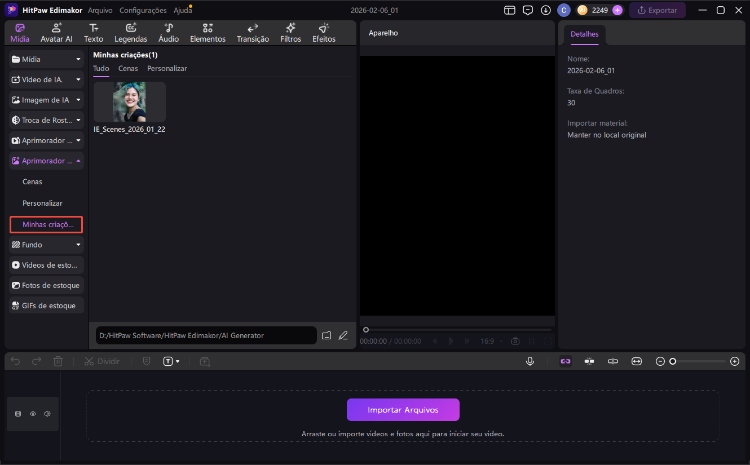750x465 pixels.
Task: Click the layout switch icon in title bar
Action: (509, 10)
